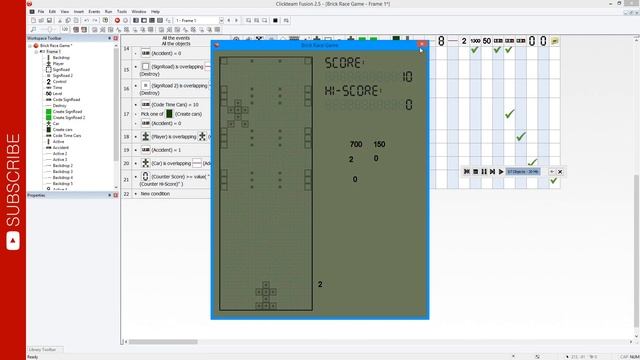Select the Destroy object in tree
Viewport: 640px width, 360px height.
pos(59,106)
